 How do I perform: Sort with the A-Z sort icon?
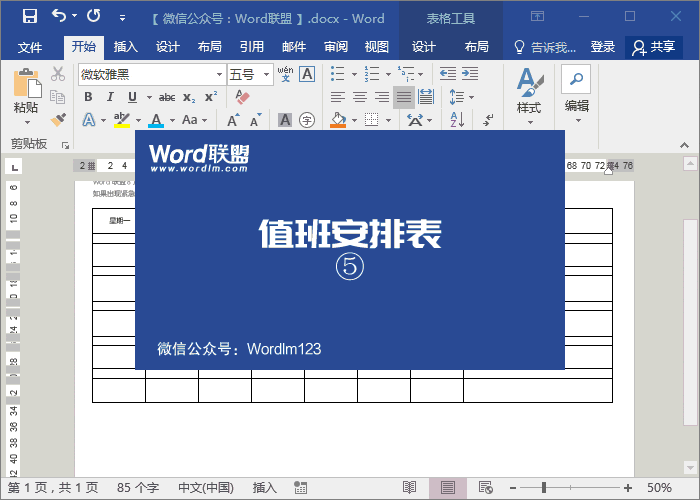pyautogui.click(x=457, y=120)
